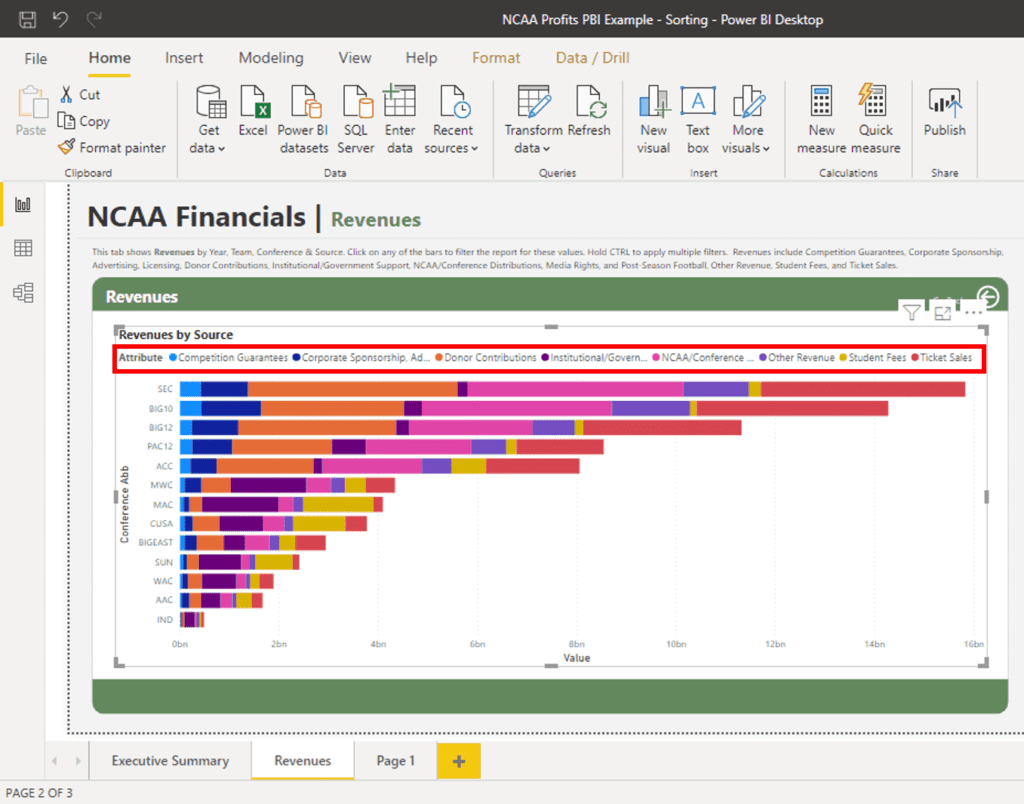
Task: Click the Save icon in the title bar
Action: (x=25, y=18)
